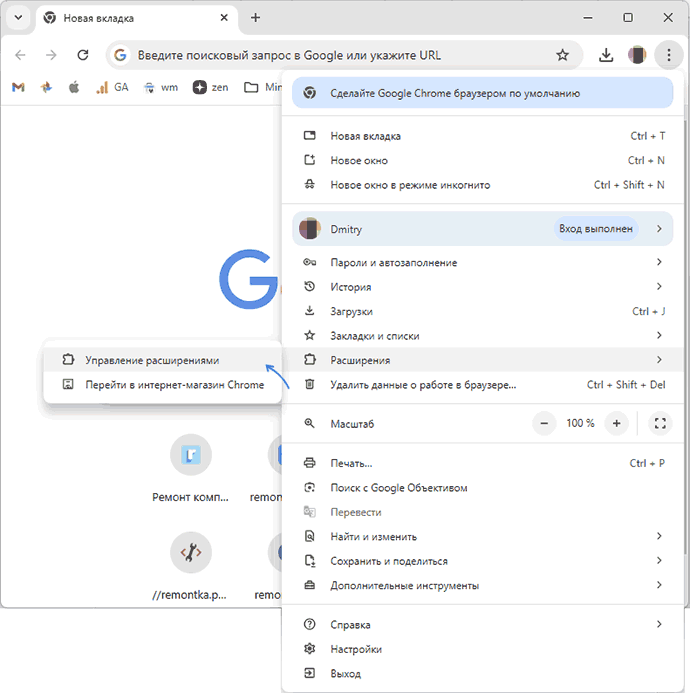
Task: Open the //remontka.p... shortcut tile
Action: pyautogui.click(x=191, y=566)
